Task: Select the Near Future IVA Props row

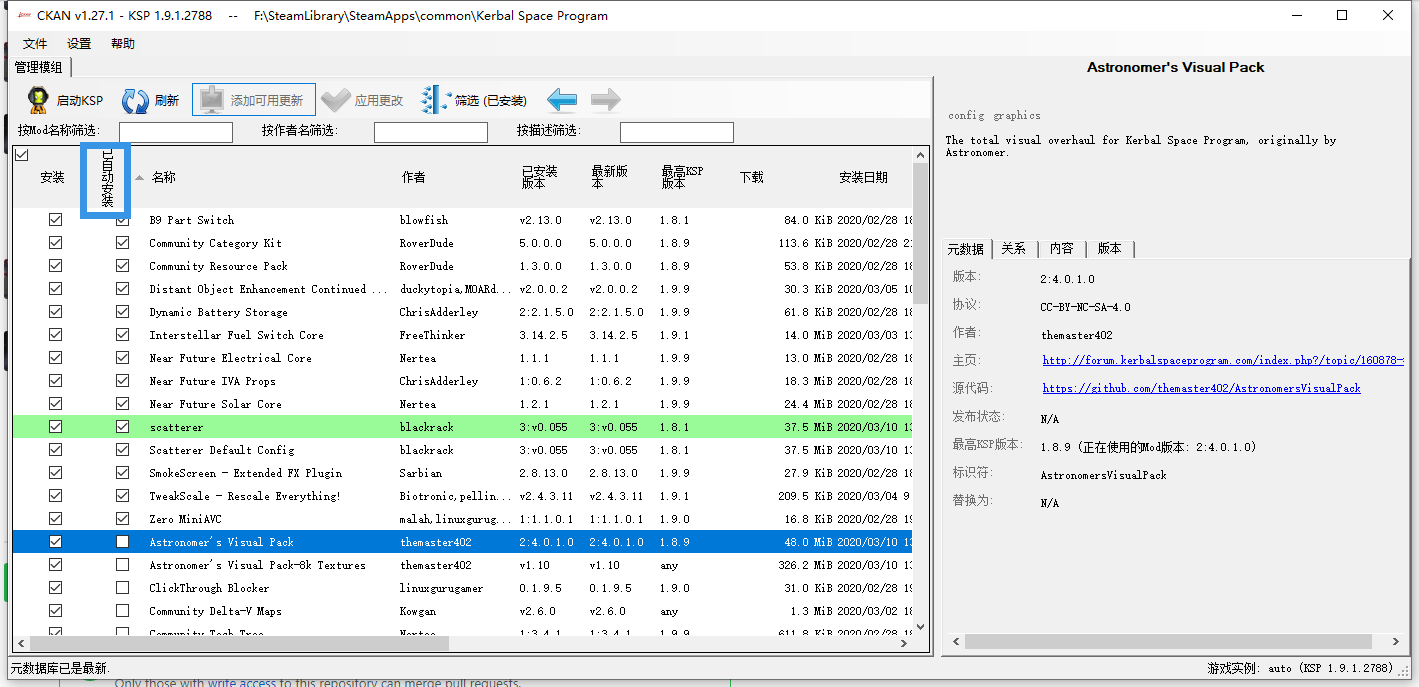Action: coord(462,381)
